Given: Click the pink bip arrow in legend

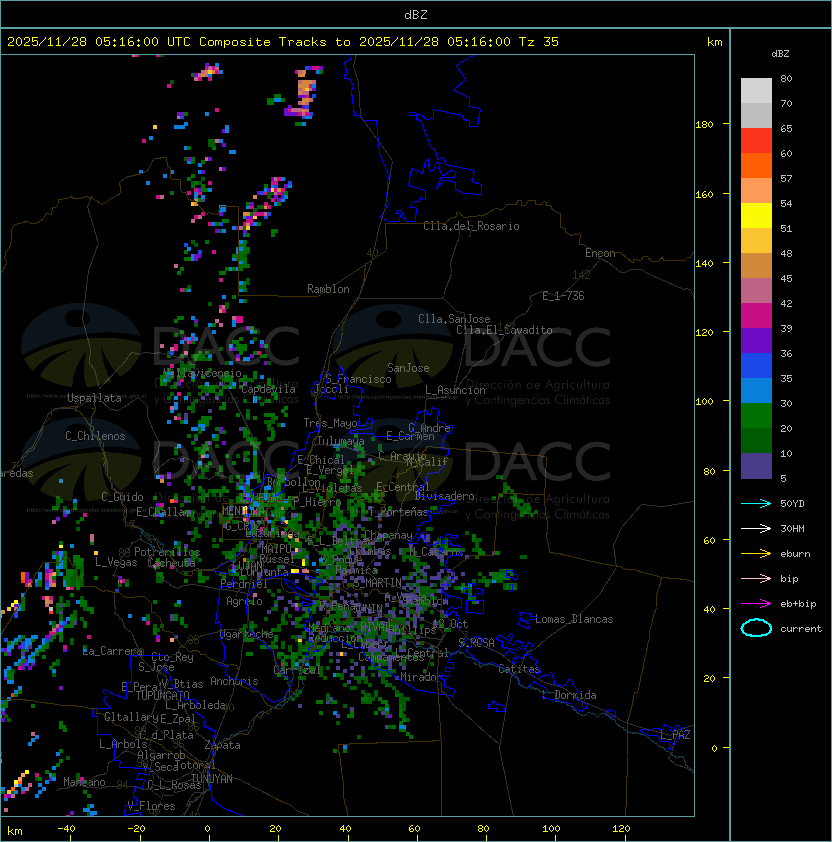Looking at the screenshot, I should [756, 578].
